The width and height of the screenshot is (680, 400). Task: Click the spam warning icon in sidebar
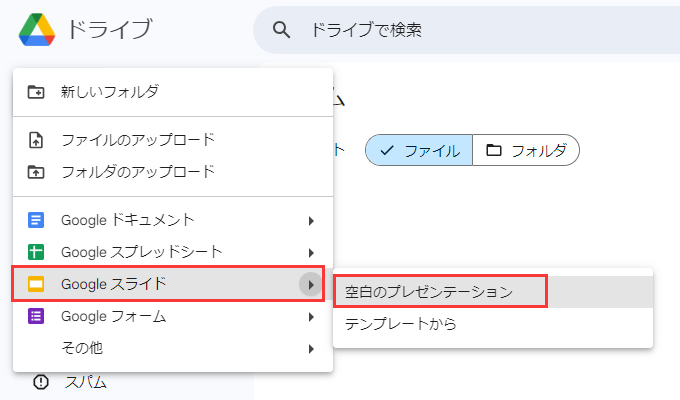coord(41,382)
